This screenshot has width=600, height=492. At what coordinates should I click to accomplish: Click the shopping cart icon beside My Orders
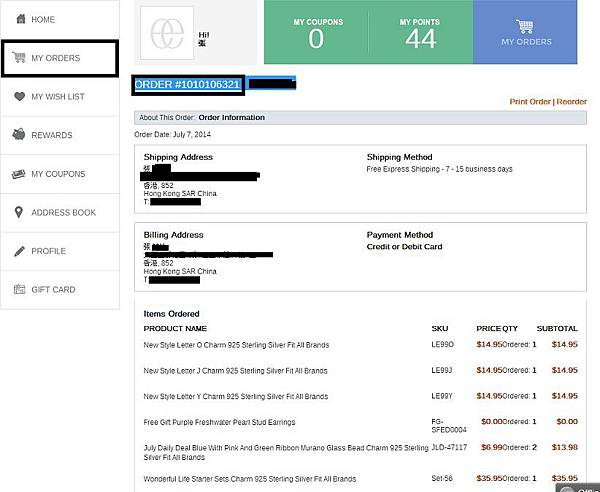(x=19, y=57)
